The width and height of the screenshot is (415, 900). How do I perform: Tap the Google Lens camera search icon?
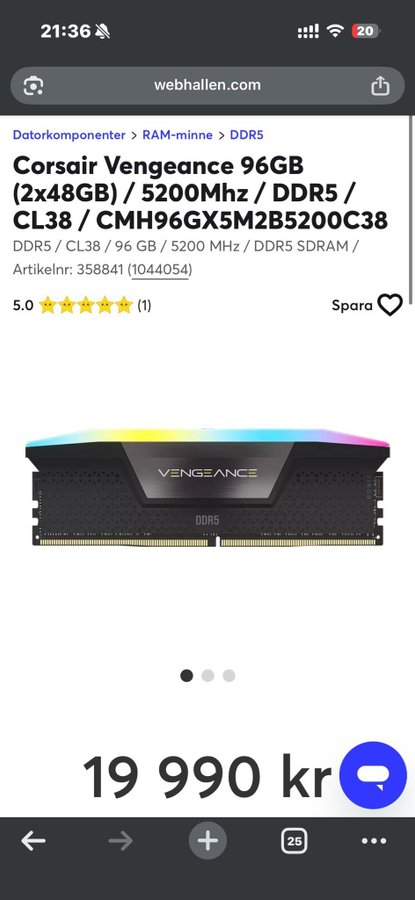point(33,86)
